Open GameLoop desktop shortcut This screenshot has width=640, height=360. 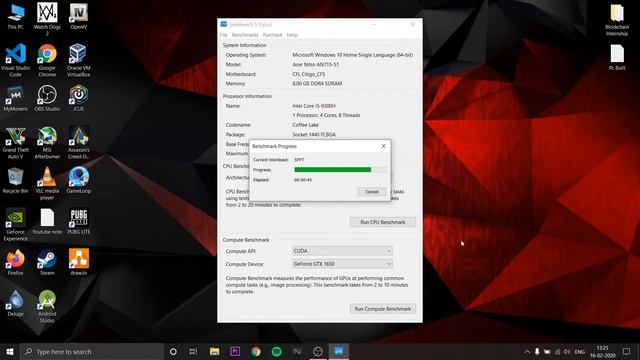[78, 180]
